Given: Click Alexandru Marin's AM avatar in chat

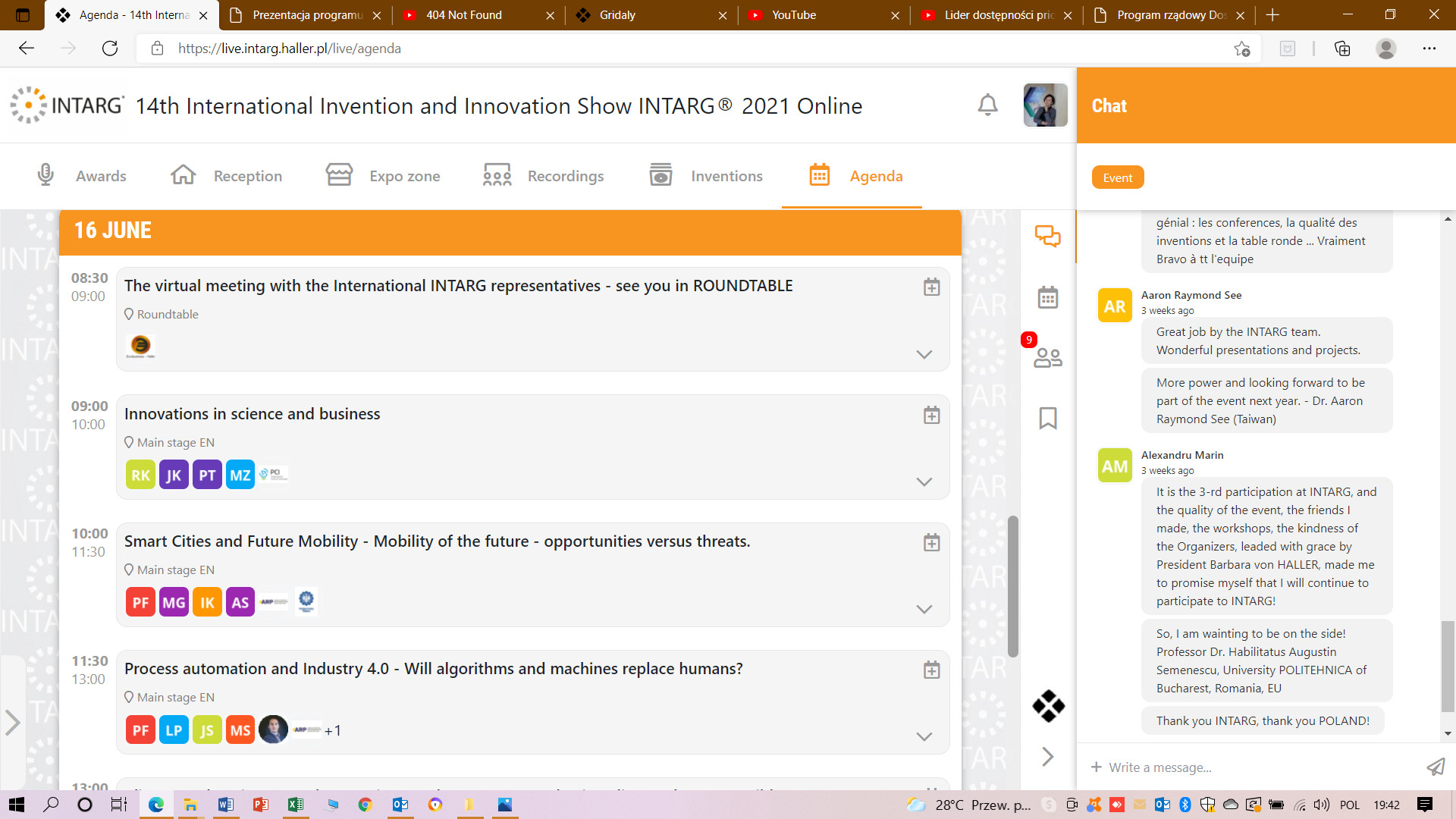Looking at the screenshot, I should [1114, 466].
